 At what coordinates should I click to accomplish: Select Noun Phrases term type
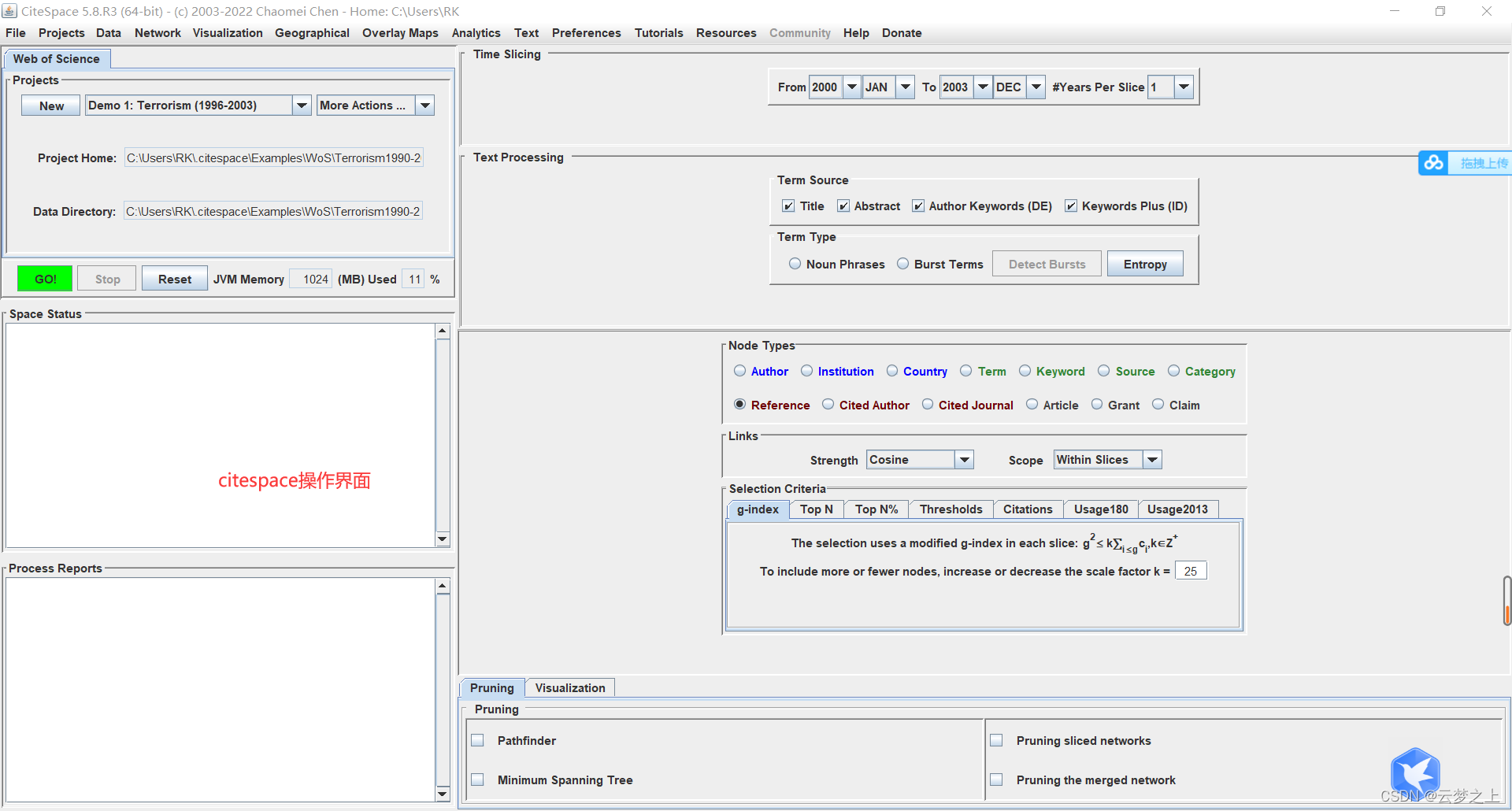[795, 264]
